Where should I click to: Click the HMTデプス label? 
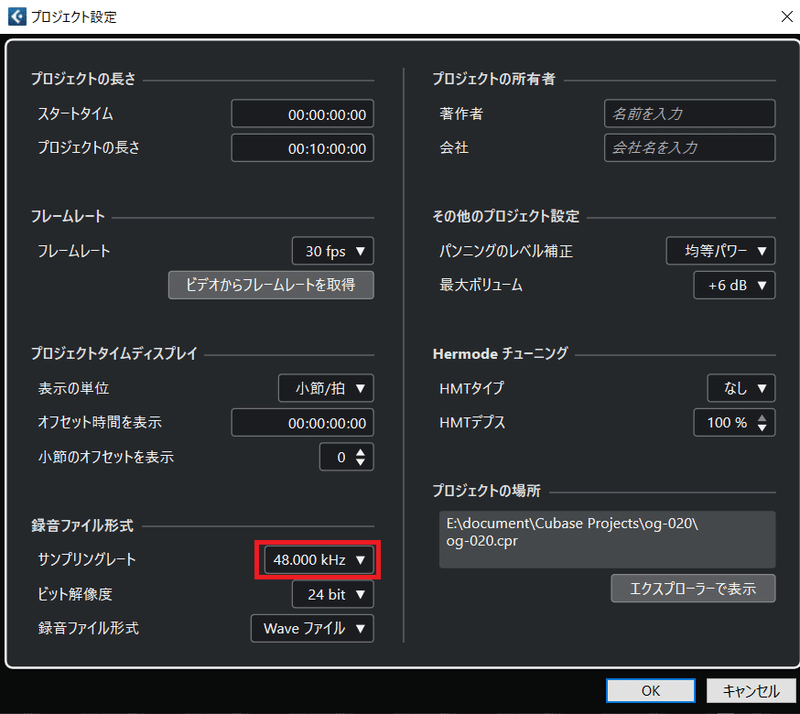pyautogui.click(x=472, y=423)
